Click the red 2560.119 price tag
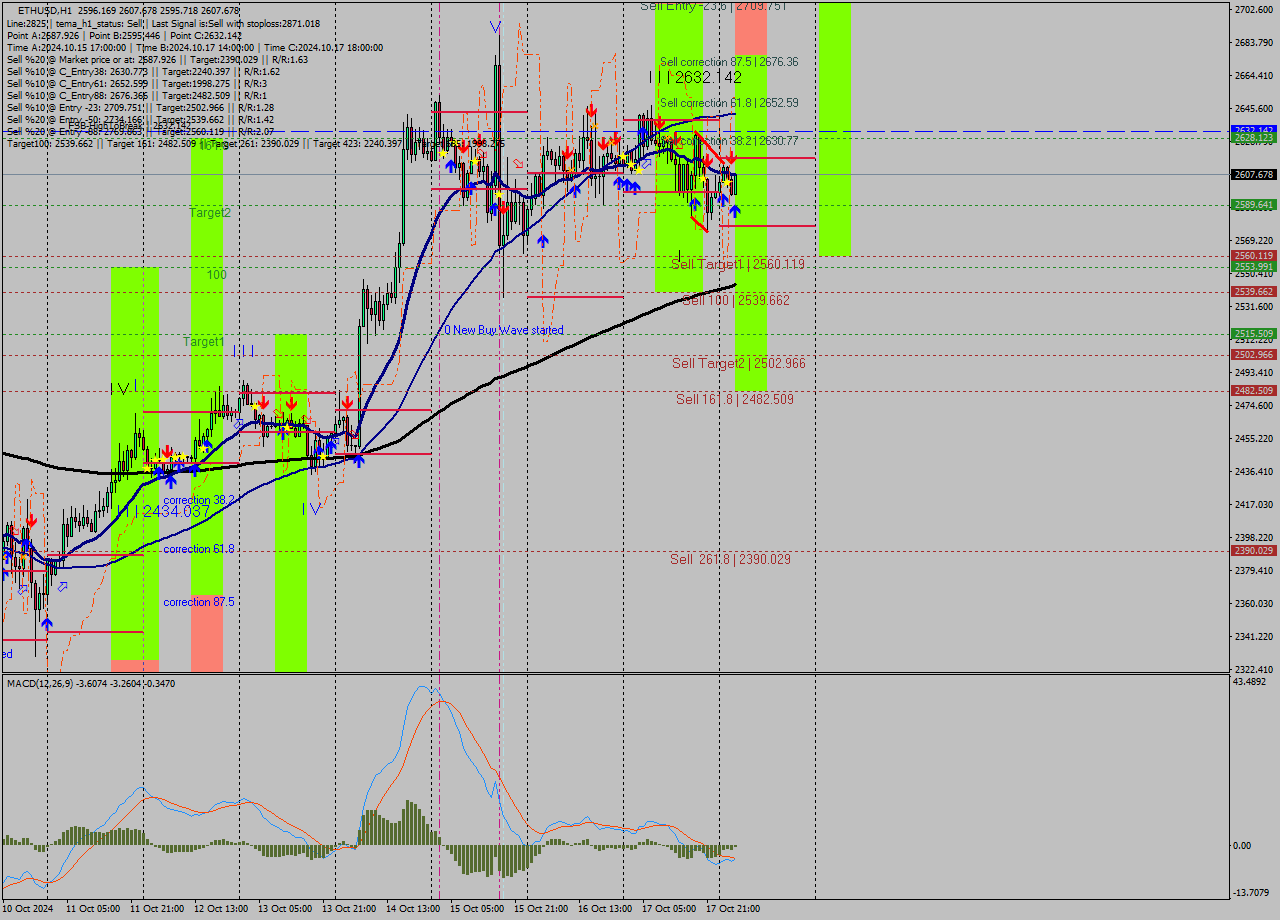The height and width of the screenshot is (920, 1280). click(1253, 256)
